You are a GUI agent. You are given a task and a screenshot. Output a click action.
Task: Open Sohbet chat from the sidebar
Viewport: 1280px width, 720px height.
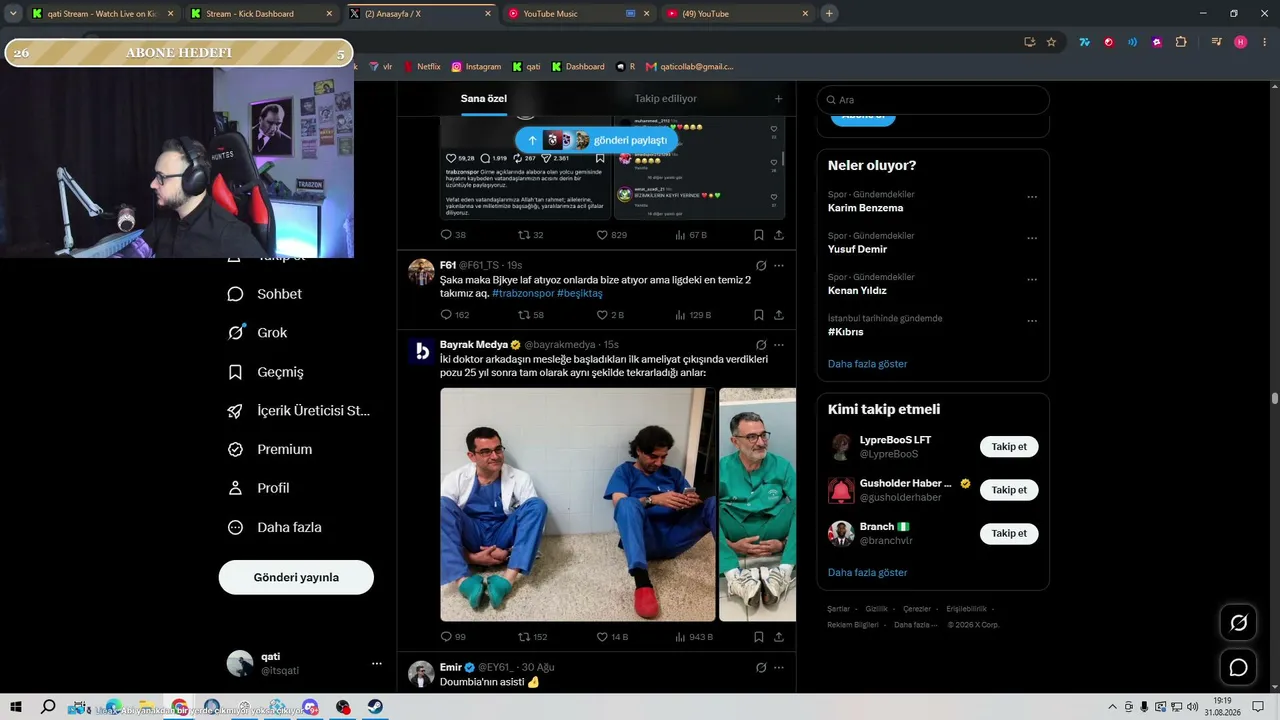coord(265,294)
